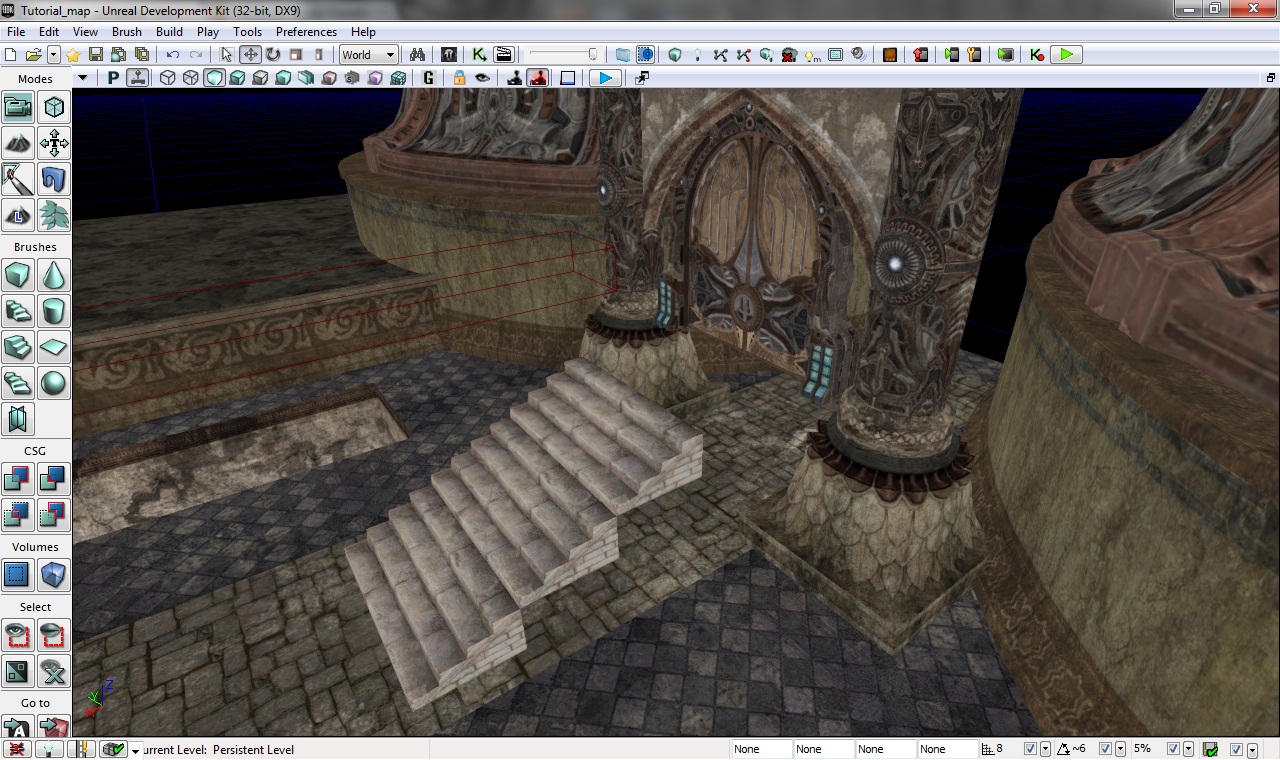Image resolution: width=1280 pixels, height=760 pixels.
Task: Toggle the viewport lock padlock icon
Action: tap(459, 78)
